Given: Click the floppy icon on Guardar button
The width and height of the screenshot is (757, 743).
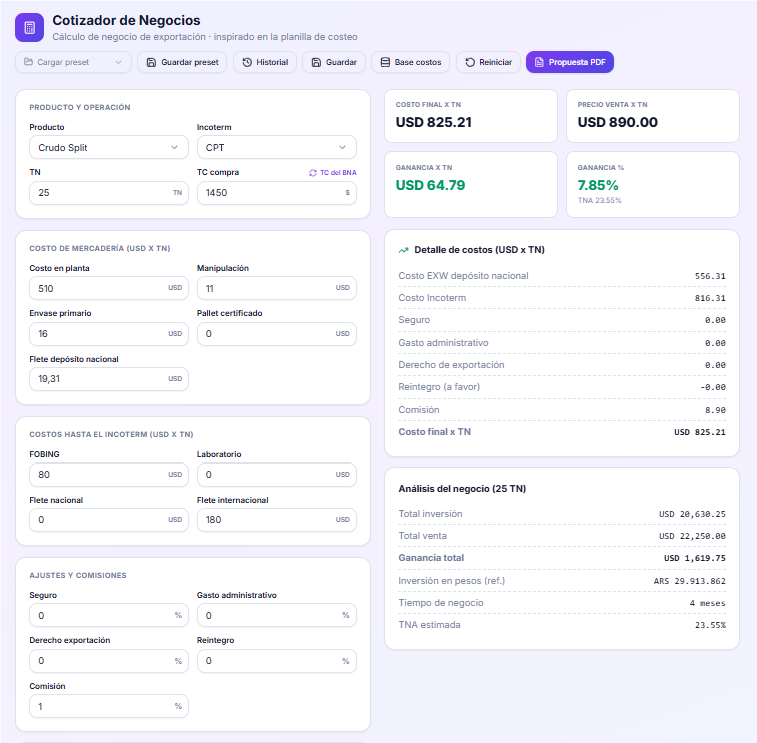Looking at the screenshot, I should (x=316, y=62).
